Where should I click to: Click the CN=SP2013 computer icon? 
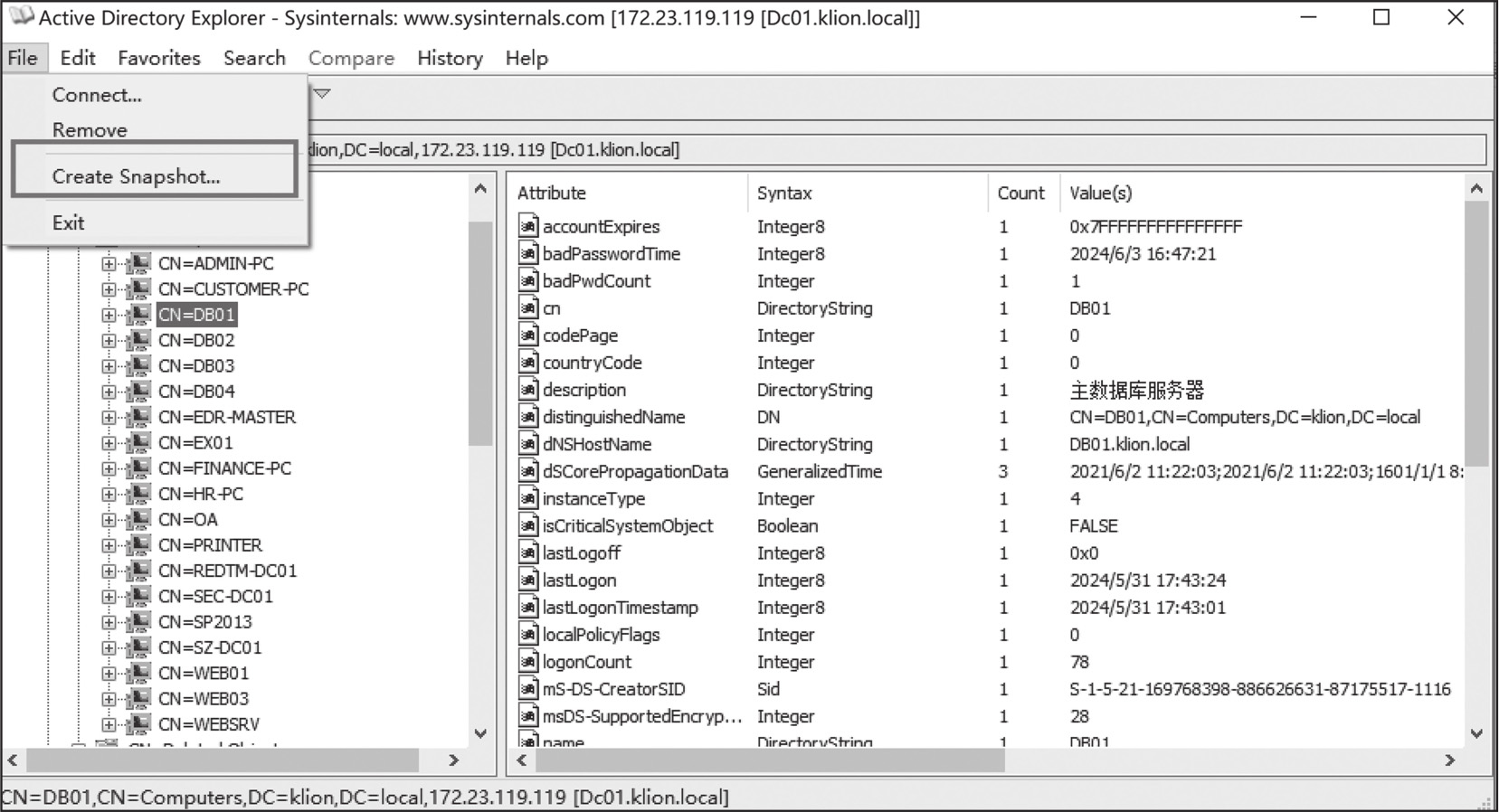click(x=138, y=622)
